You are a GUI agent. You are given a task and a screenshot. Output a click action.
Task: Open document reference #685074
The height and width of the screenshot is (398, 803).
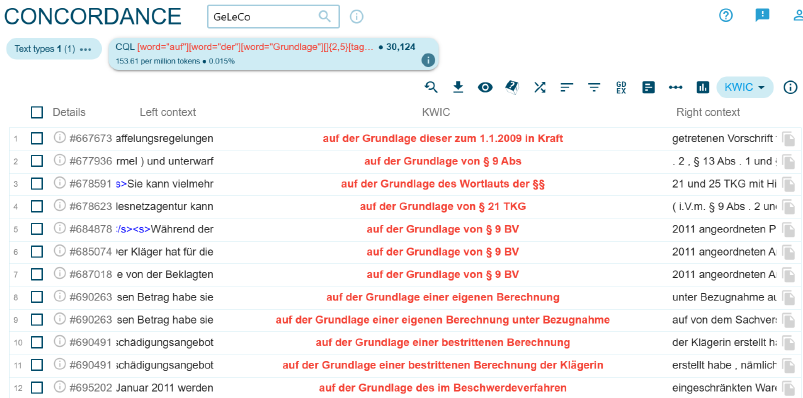[x=91, y=252]
